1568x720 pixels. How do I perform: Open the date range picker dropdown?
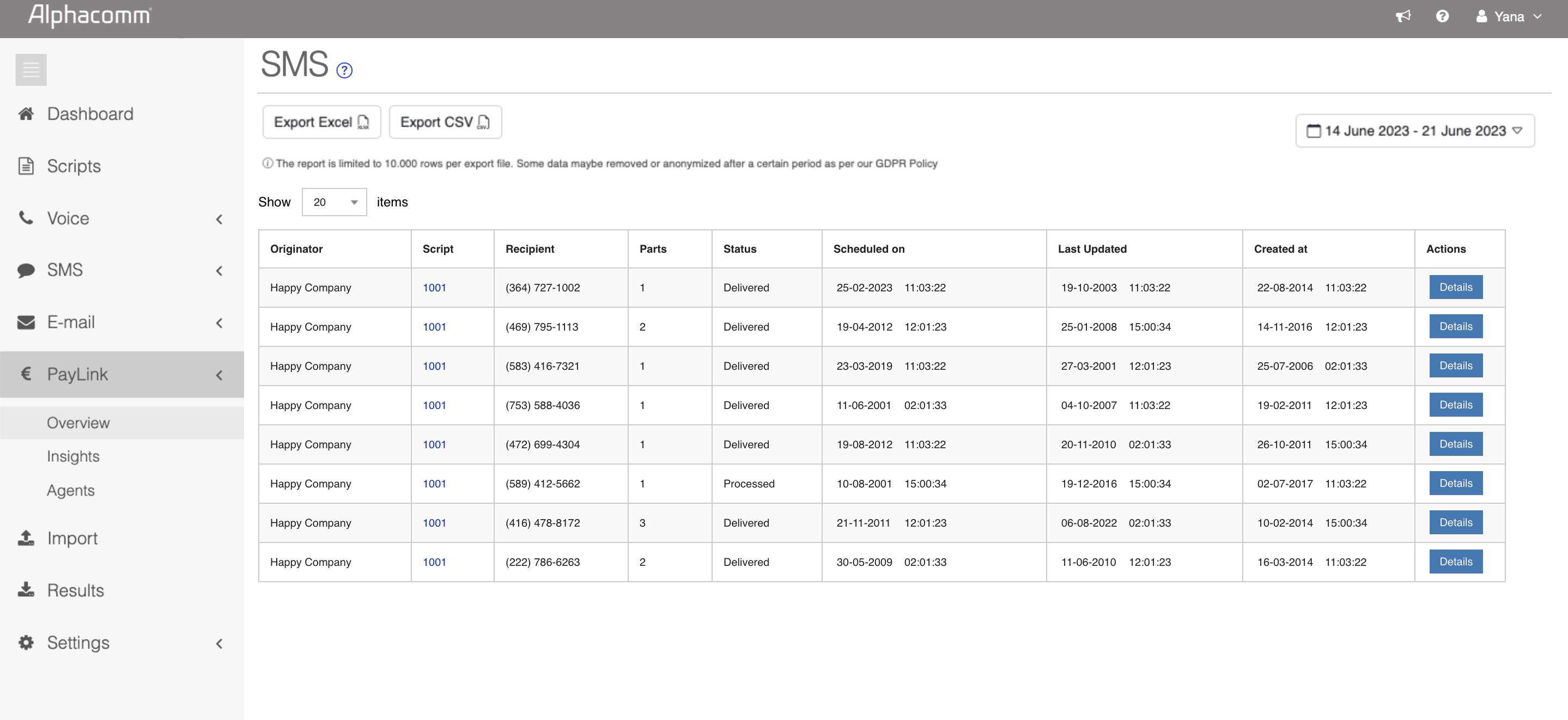[1414, 131]
